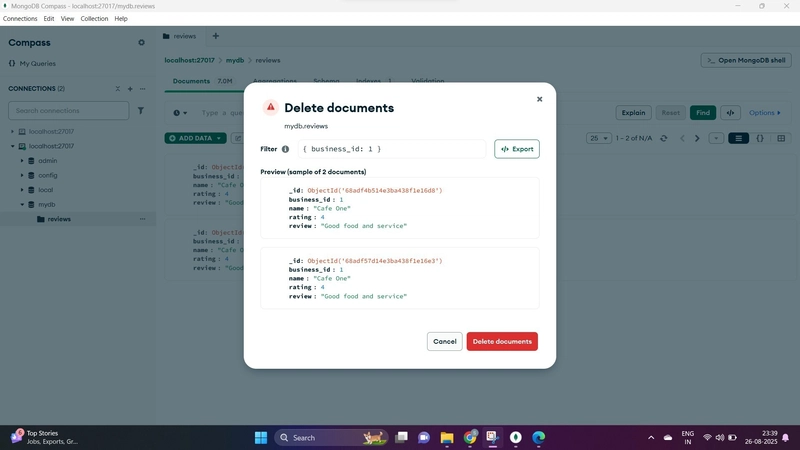
Task: Open the connections options ellipsis menu
Action: tap(143, 89)
